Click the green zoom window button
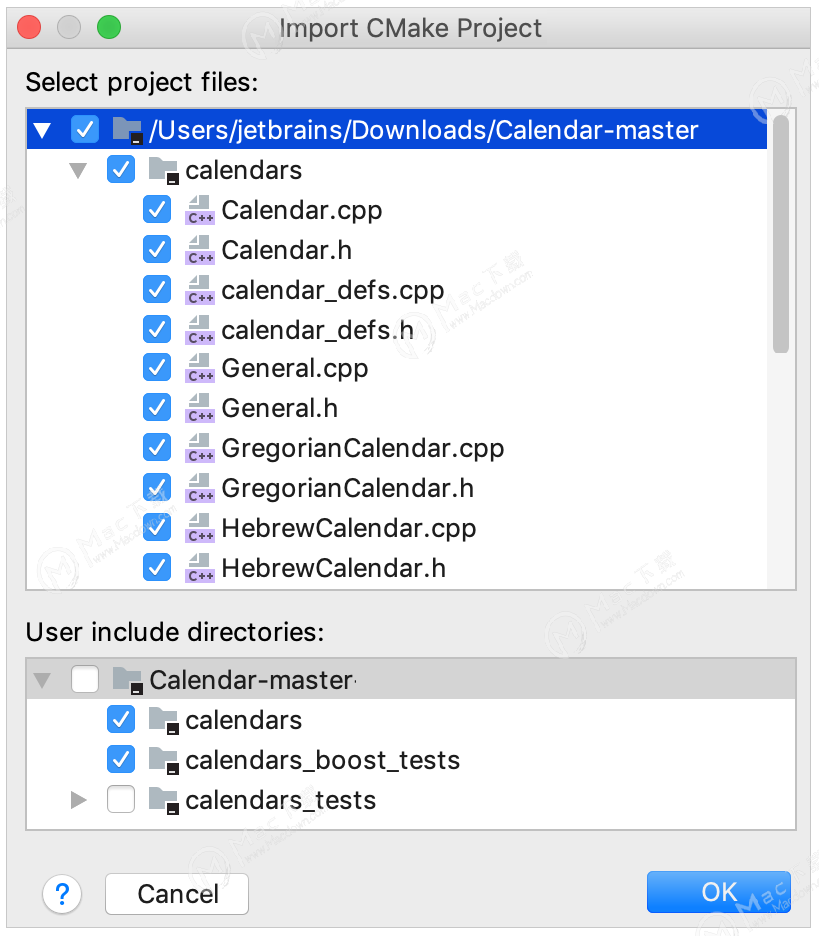The width and height of the screenshot is (819, 936). coord(109,27)
